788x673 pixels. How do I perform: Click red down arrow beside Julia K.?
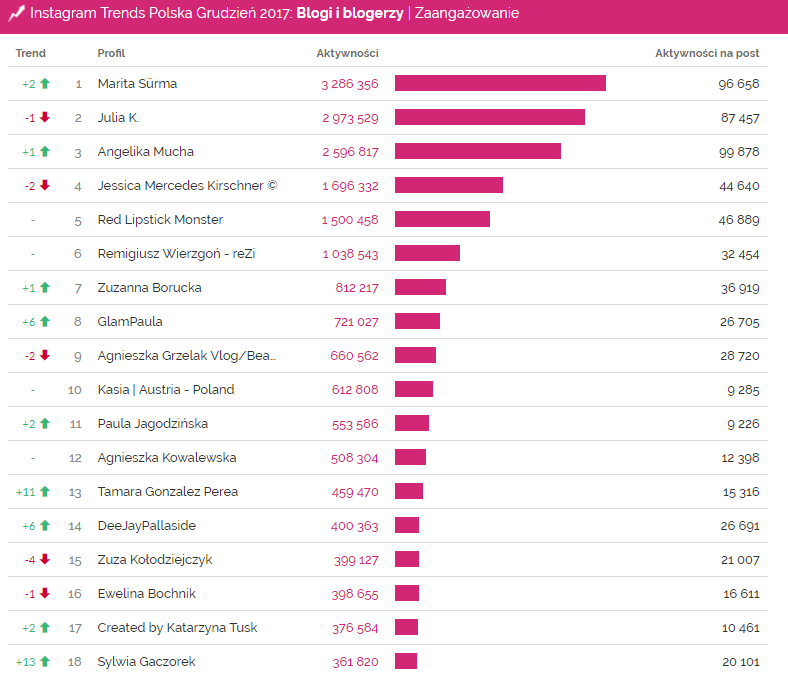pyautogui.click(x=44, y=118)
